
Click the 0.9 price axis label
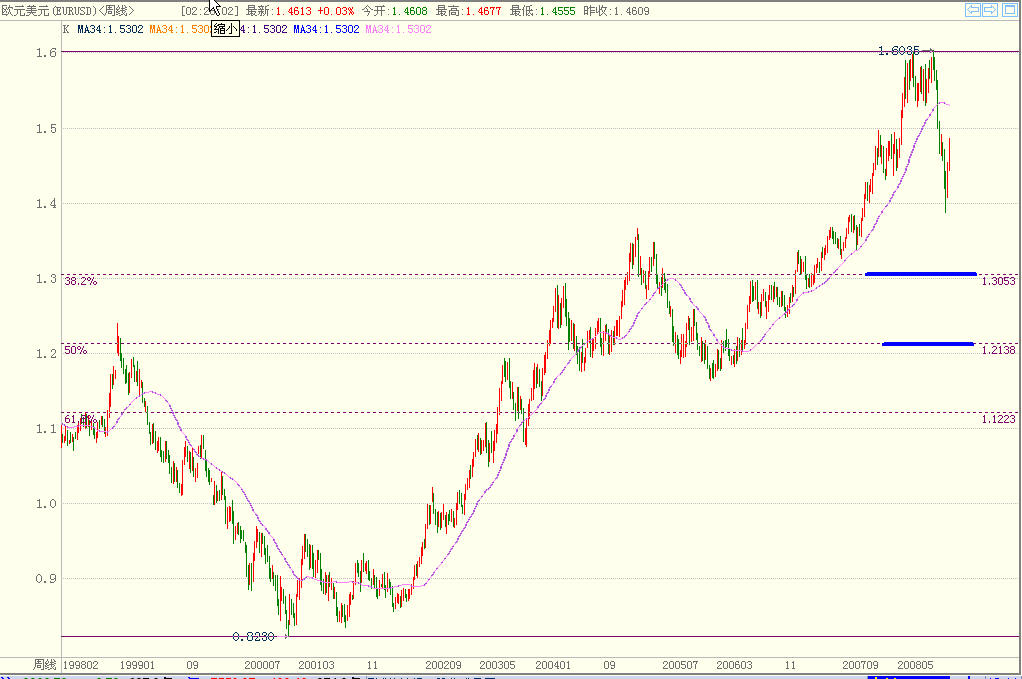(46, 579)
